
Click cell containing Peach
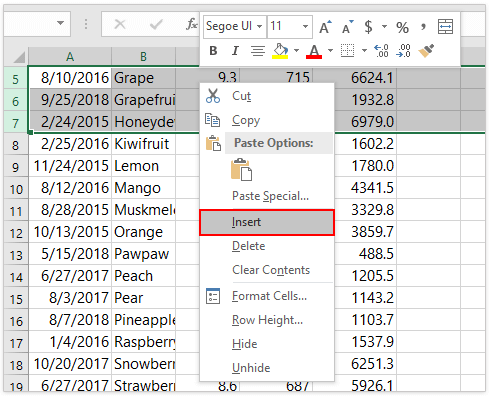coord(143,276)
